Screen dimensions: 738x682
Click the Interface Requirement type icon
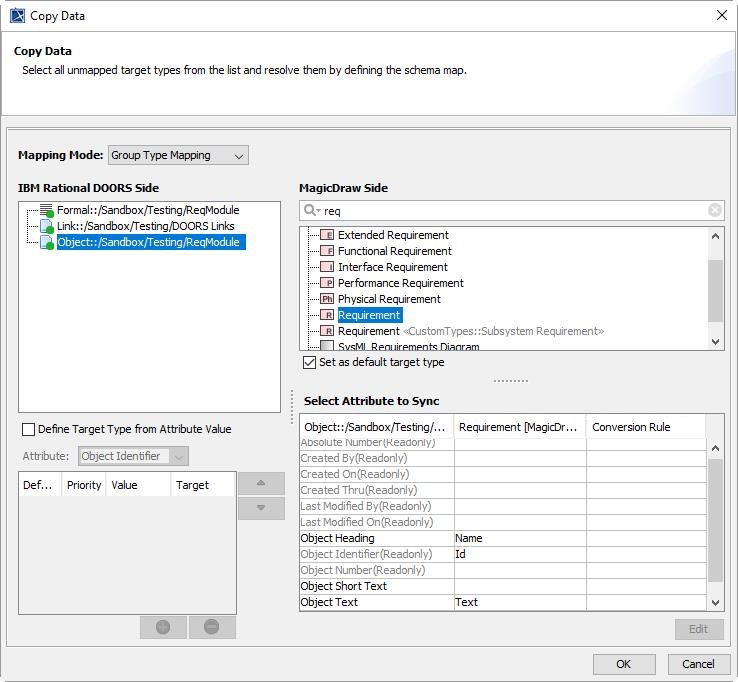[x=326, y=267]
